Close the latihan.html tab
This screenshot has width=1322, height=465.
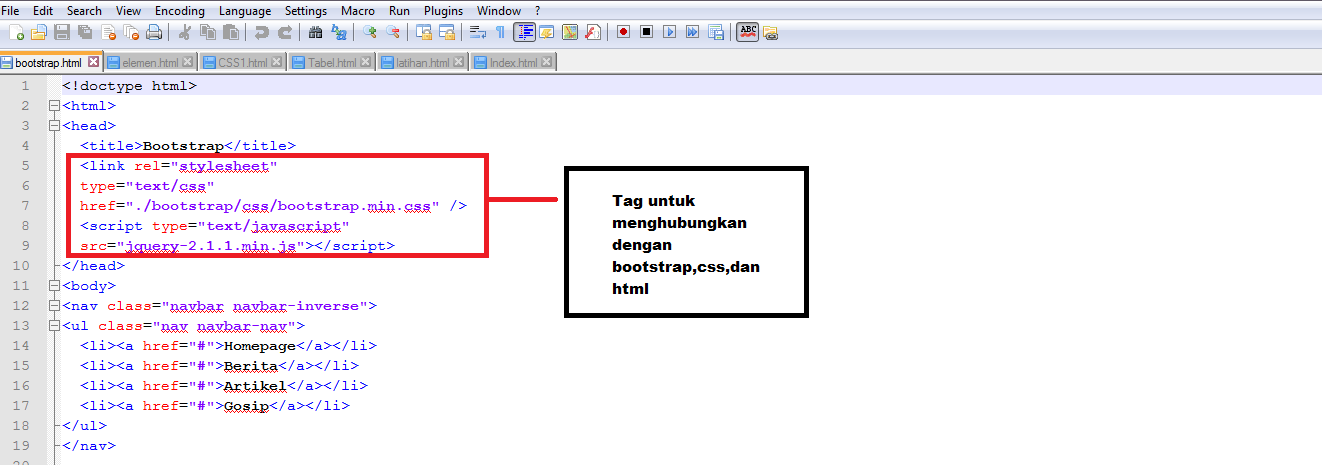click(x=459, y=62)
